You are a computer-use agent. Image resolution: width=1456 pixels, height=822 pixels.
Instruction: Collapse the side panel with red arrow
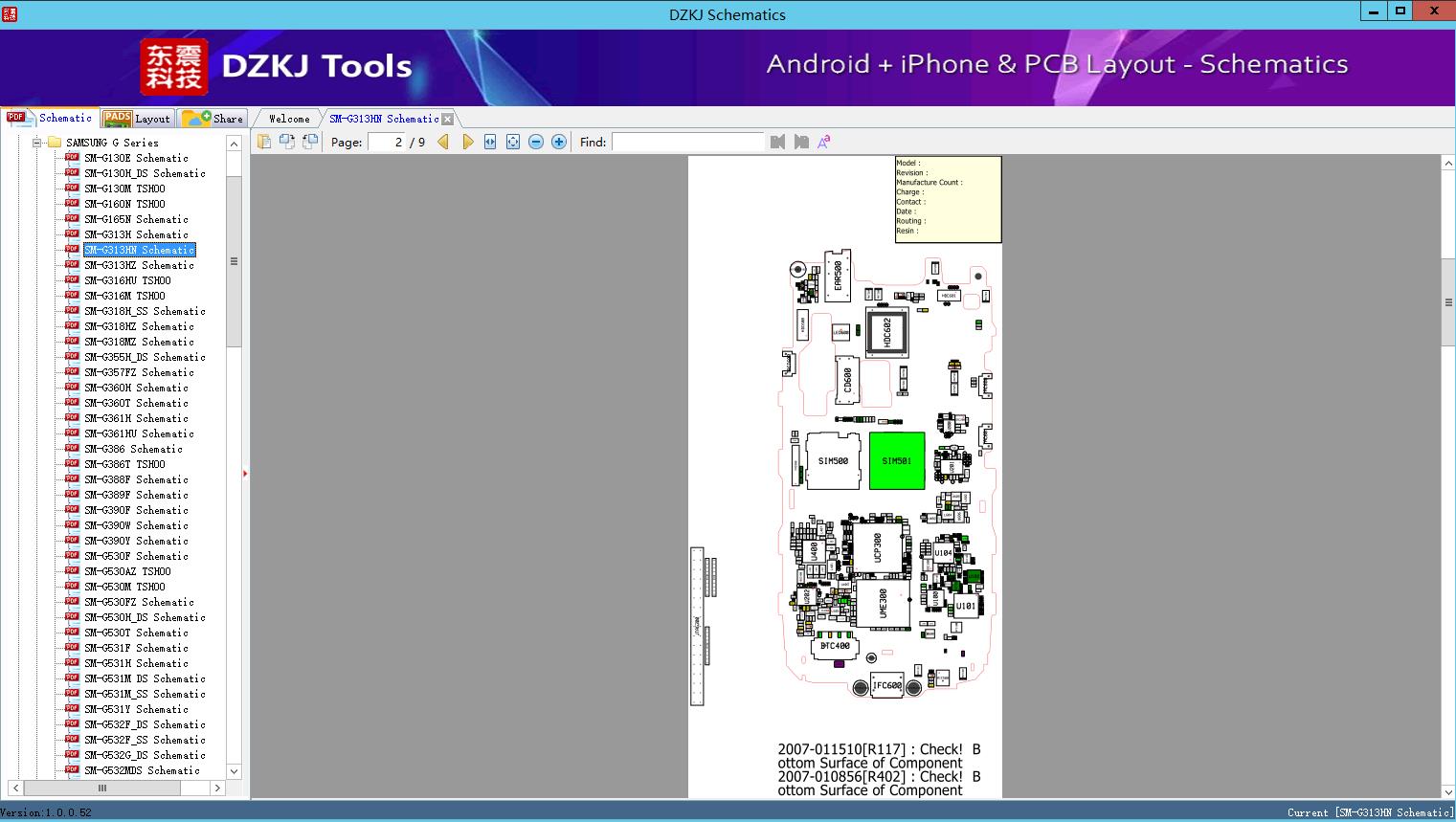[x=245, y=473]
